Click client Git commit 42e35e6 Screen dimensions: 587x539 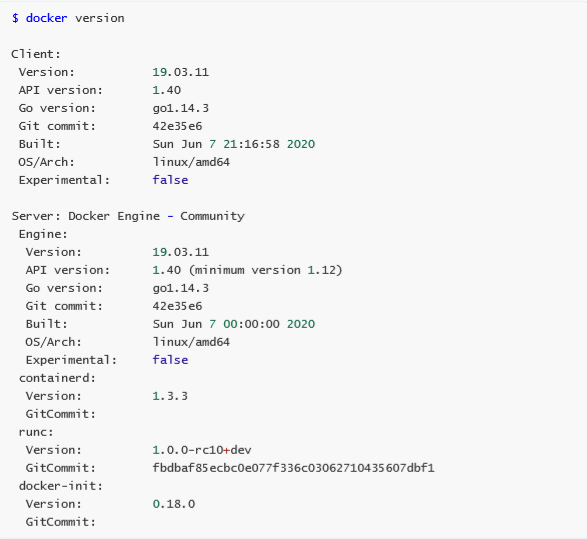pyautogui.click(x=177, y=126)
